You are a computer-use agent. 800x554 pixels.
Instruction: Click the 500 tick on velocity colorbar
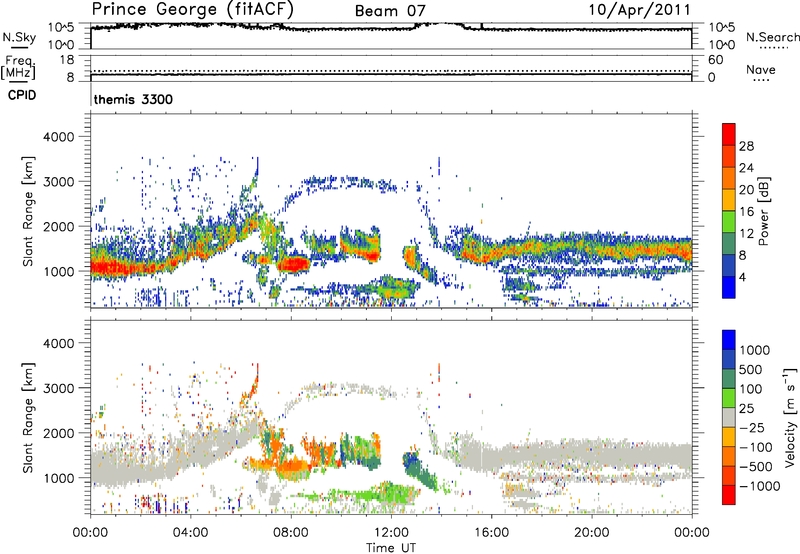[752, 370]
